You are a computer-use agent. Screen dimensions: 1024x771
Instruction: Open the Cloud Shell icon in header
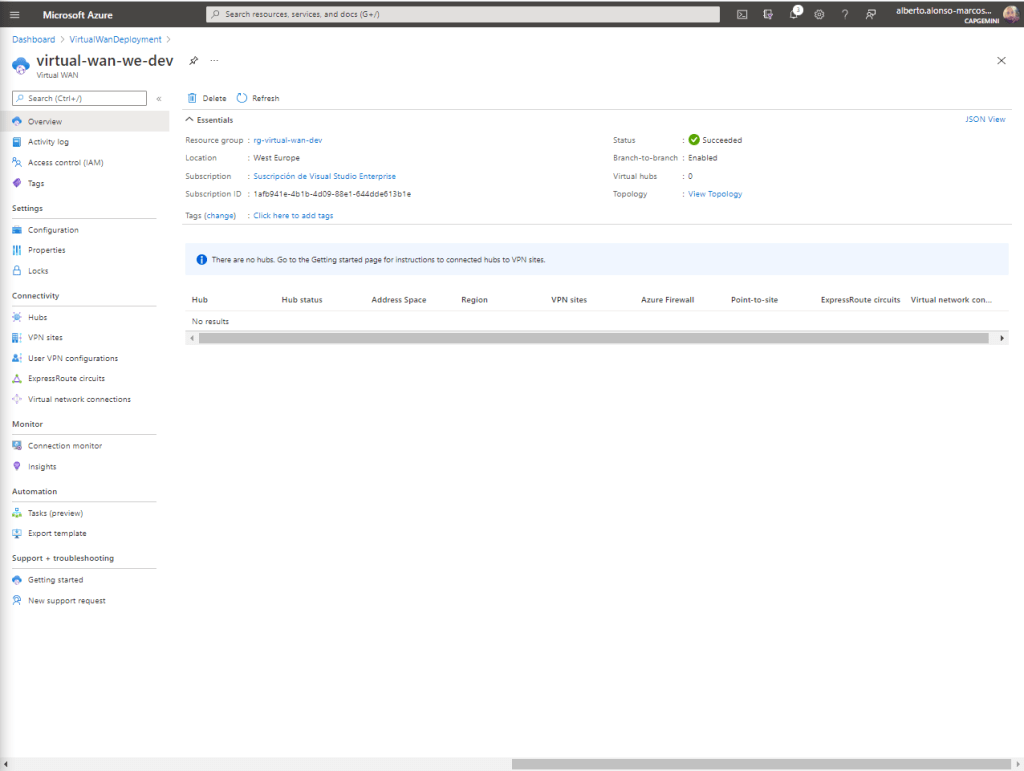tap(742, 14)
